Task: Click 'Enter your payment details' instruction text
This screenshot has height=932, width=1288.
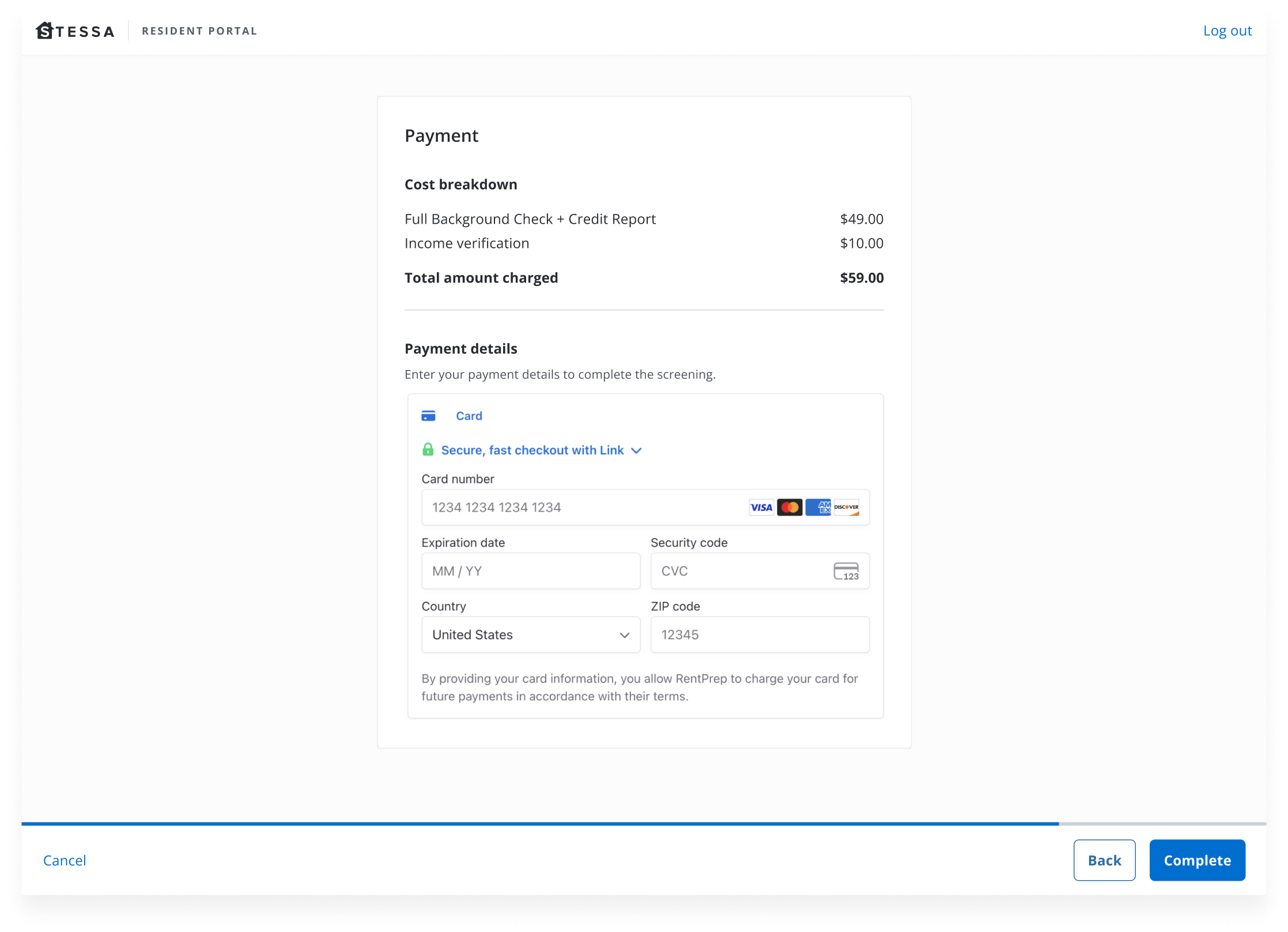Action: pos(560,375)
